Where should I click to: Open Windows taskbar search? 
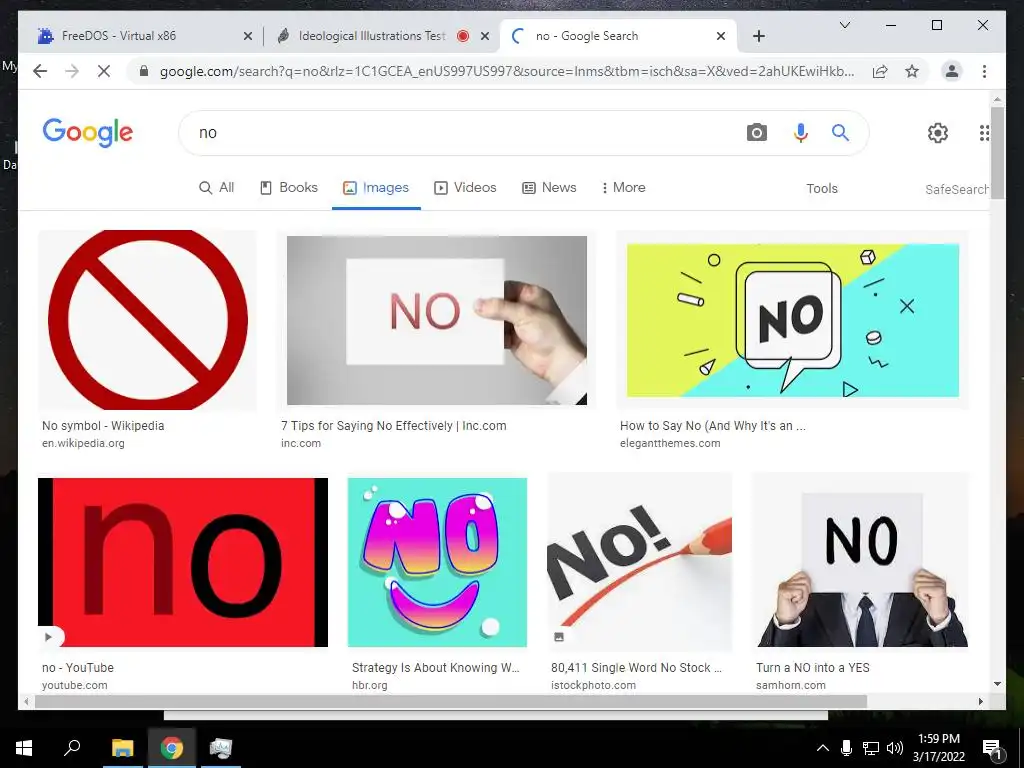point(72,748)
